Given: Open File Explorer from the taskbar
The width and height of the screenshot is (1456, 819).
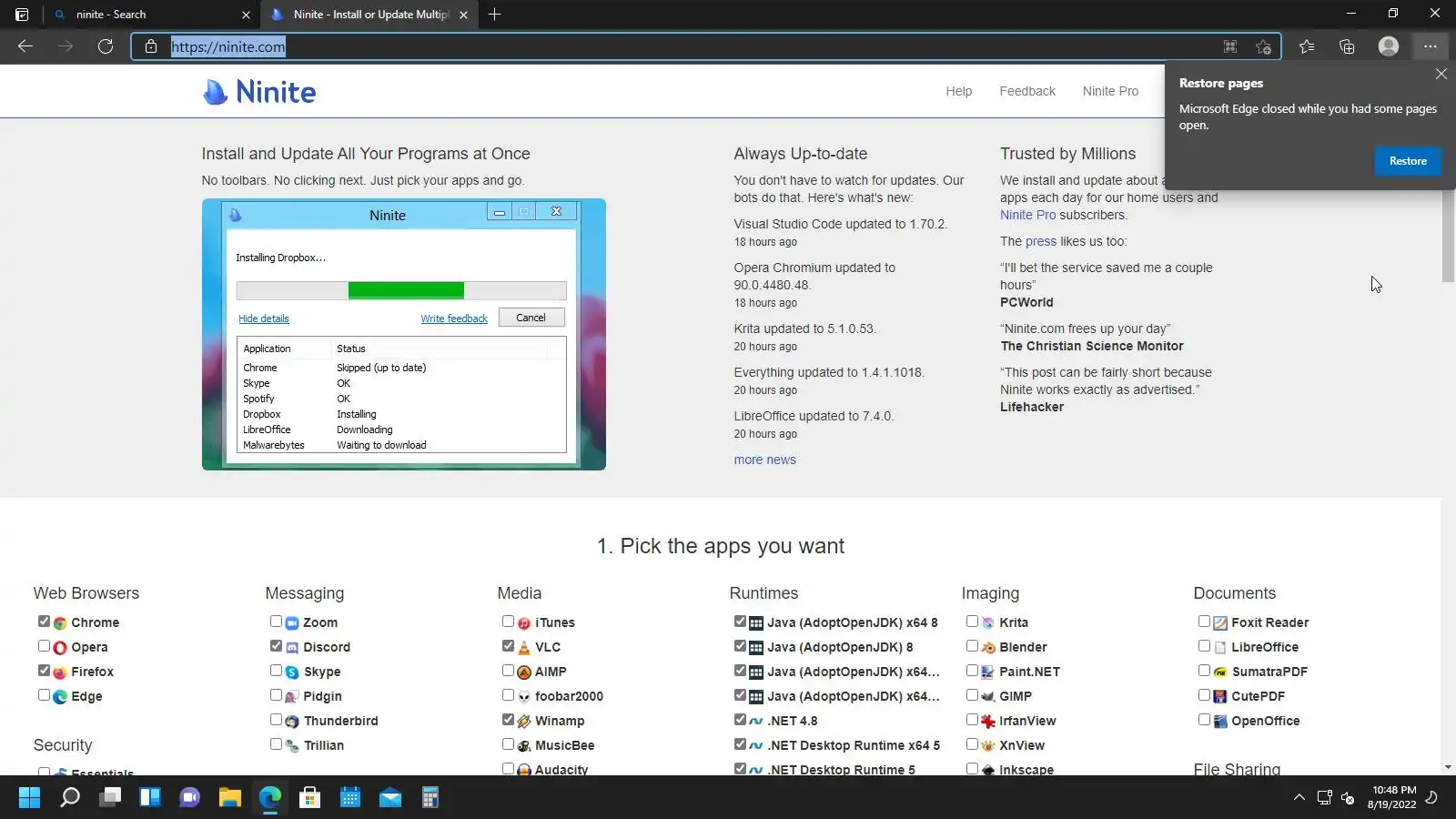Looking at the screenshot, I should click(229, 798).
